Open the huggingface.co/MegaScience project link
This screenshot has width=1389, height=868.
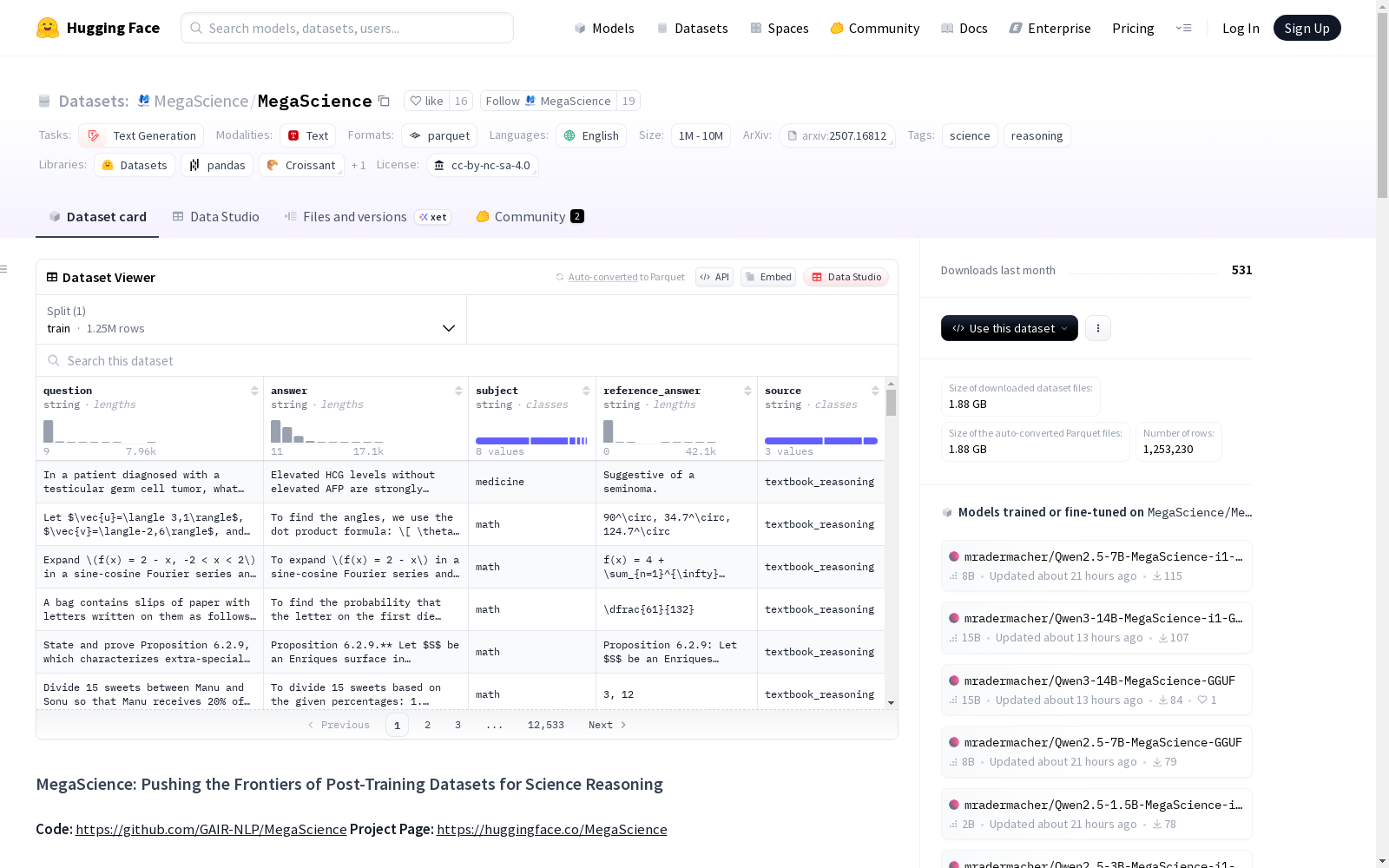click(552, 829)
